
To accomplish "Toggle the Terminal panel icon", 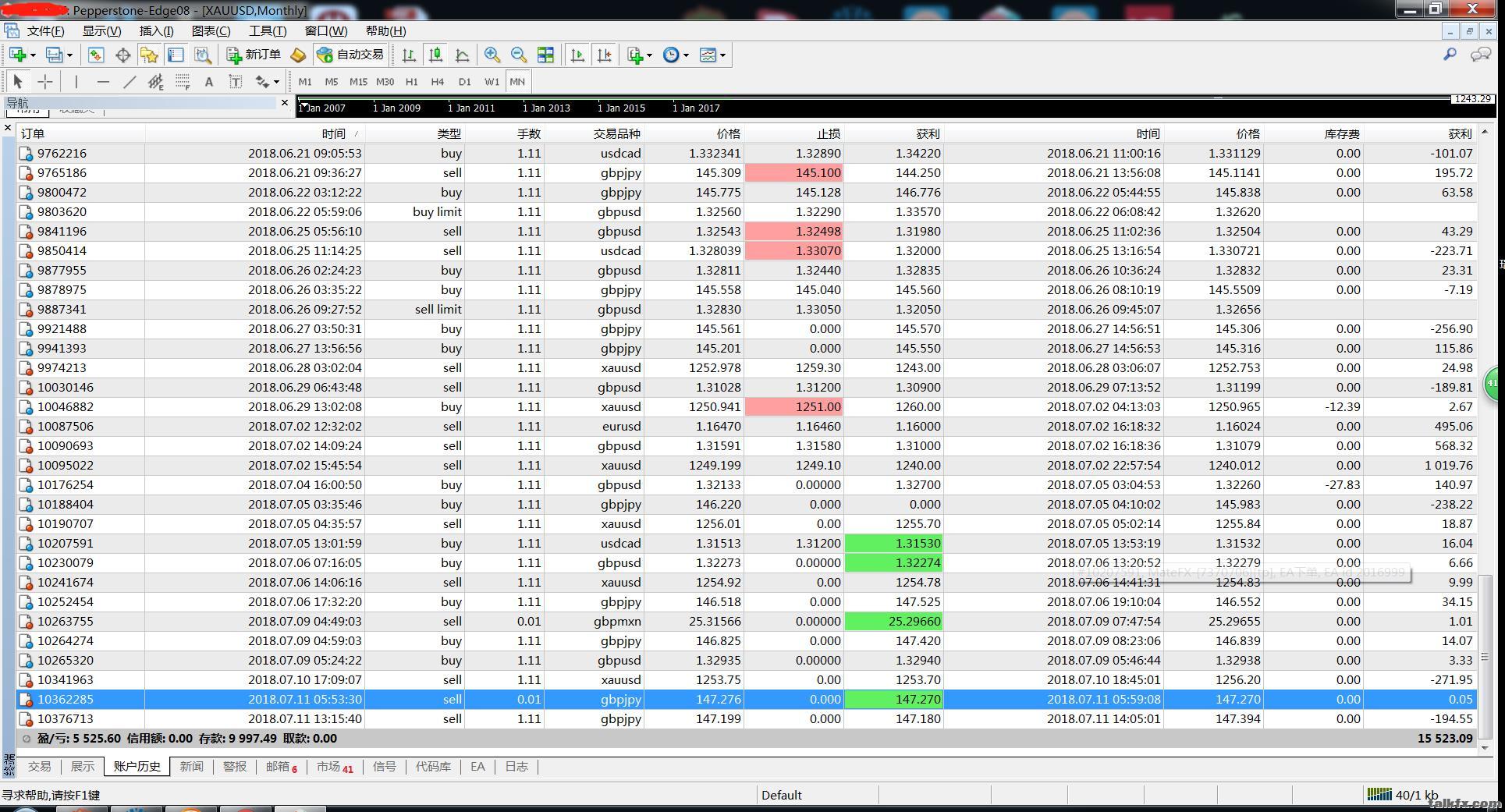I will 176,55.
